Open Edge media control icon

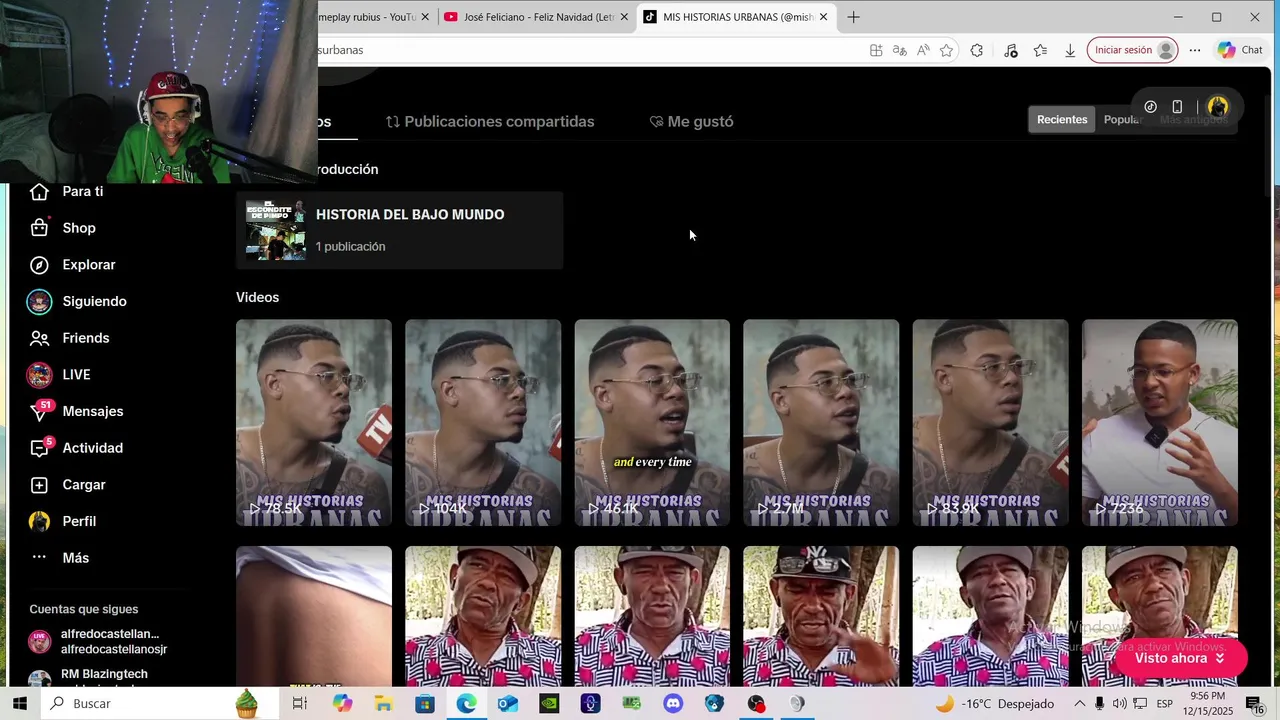pyautogui.click(x=1010, y=50)
